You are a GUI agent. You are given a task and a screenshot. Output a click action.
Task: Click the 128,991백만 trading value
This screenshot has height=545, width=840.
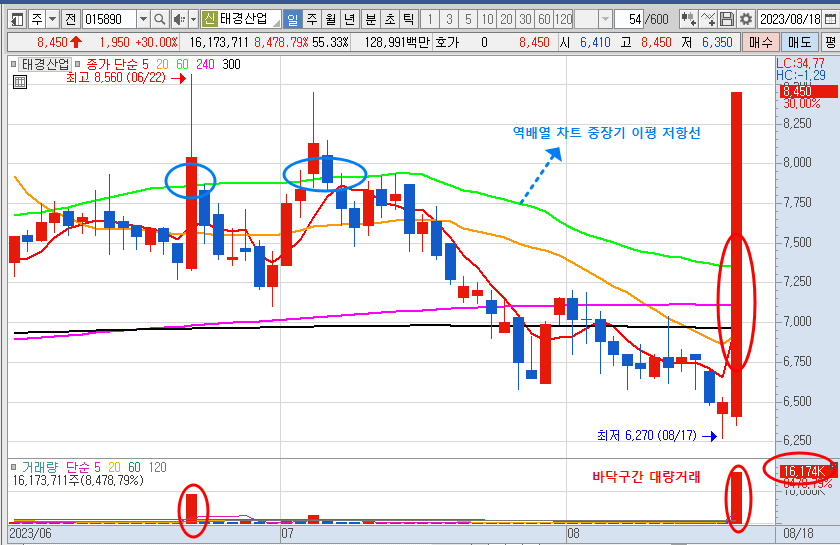pos(397,42)
